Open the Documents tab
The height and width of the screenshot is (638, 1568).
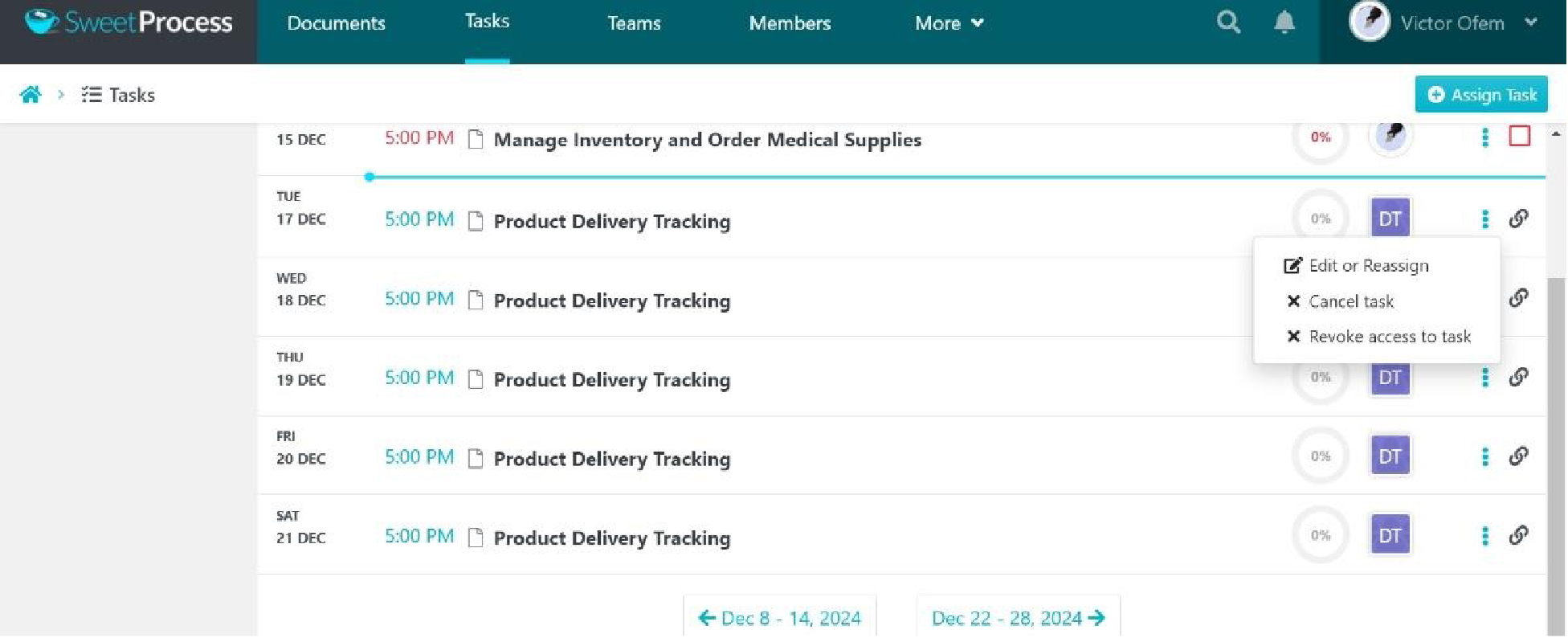[x=336, y=23]
